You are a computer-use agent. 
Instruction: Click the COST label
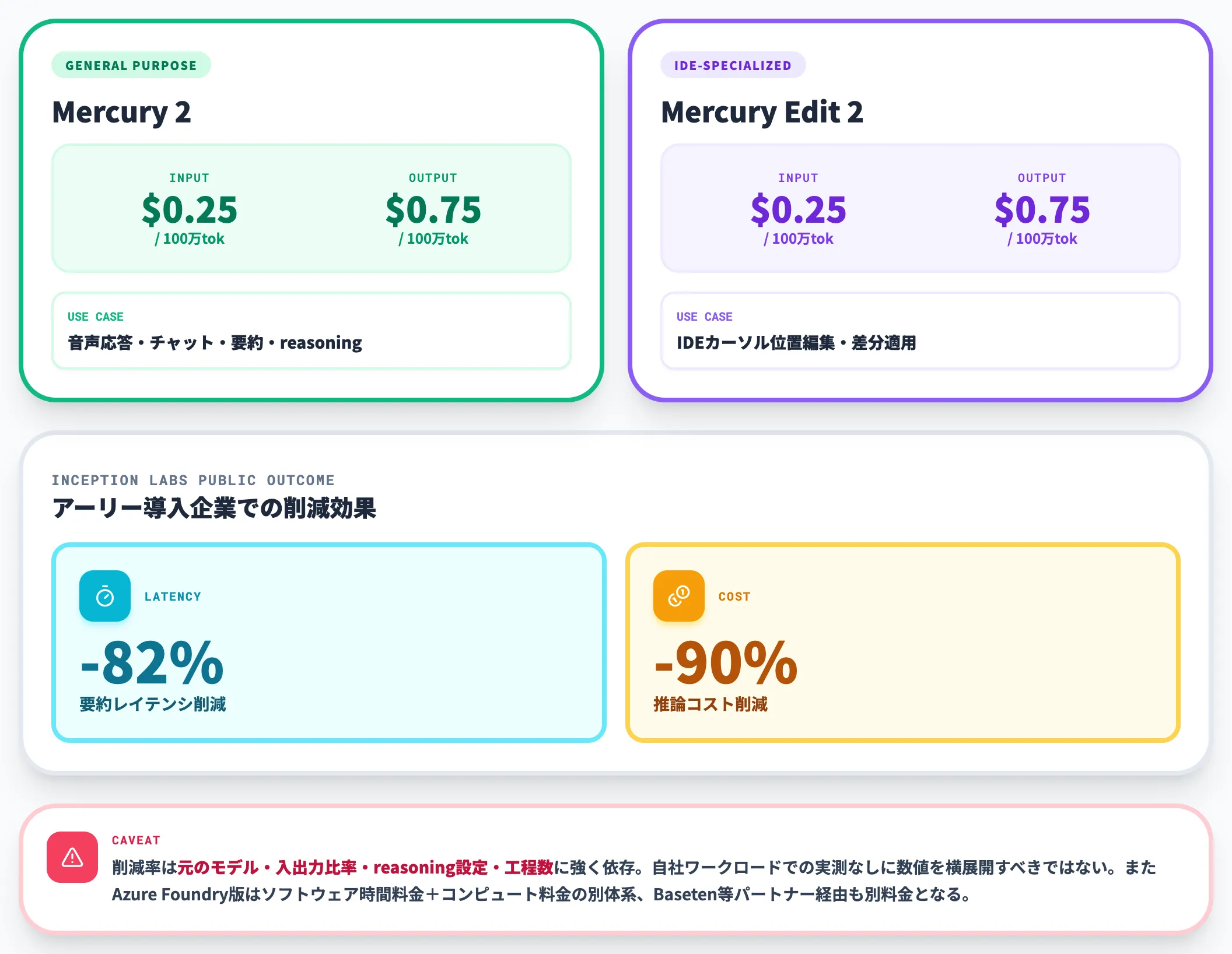coord(734,597)
